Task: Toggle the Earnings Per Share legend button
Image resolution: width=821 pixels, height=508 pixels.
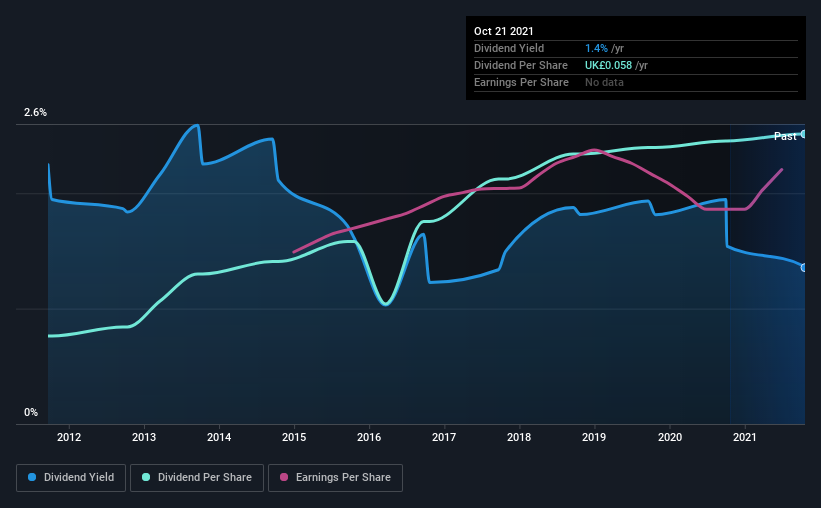Action: pyautogui.click(x=335, y=478)
